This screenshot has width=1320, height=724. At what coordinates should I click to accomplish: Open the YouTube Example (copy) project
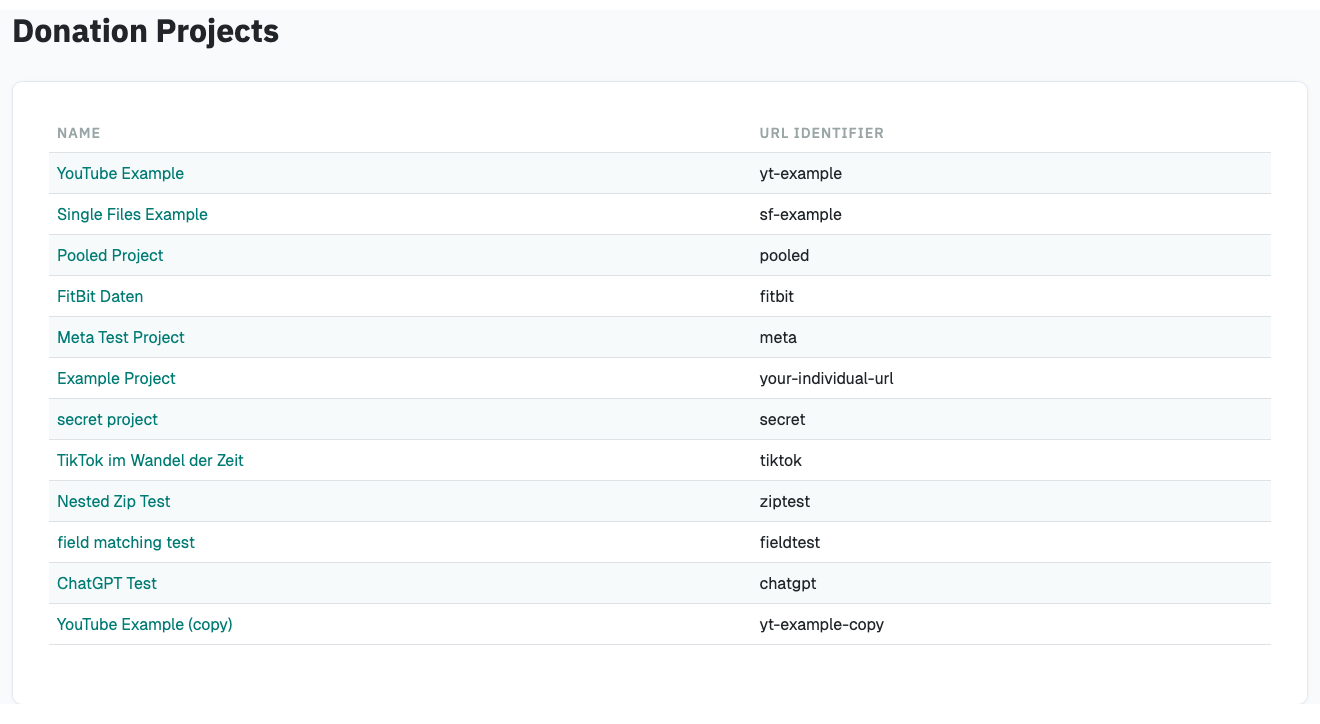tap(145, 624)
